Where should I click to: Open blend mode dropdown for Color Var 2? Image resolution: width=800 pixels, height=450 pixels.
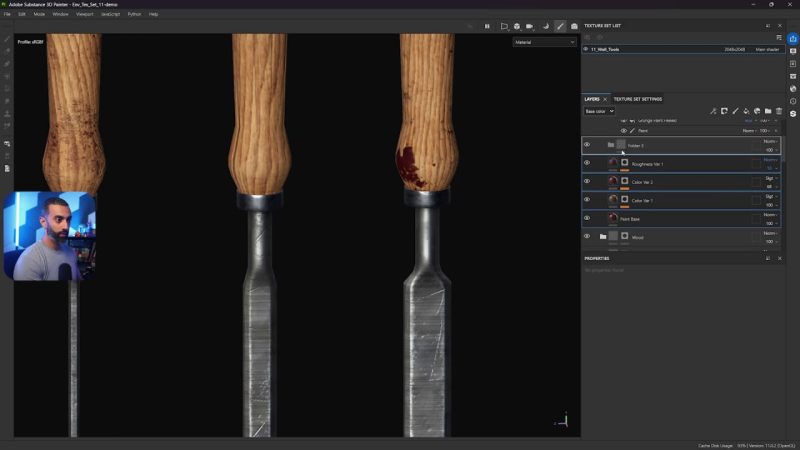coord(770,177)
